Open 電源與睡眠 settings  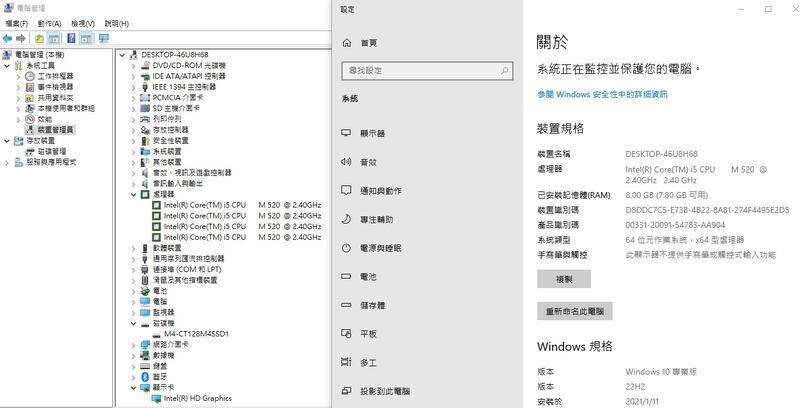click(x=381, y=248)
